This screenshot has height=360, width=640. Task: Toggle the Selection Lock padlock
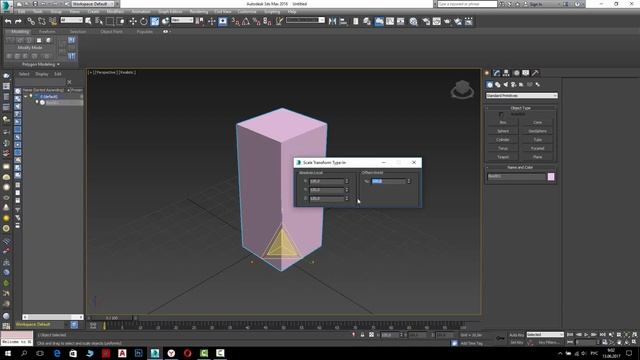click(362, 335)
